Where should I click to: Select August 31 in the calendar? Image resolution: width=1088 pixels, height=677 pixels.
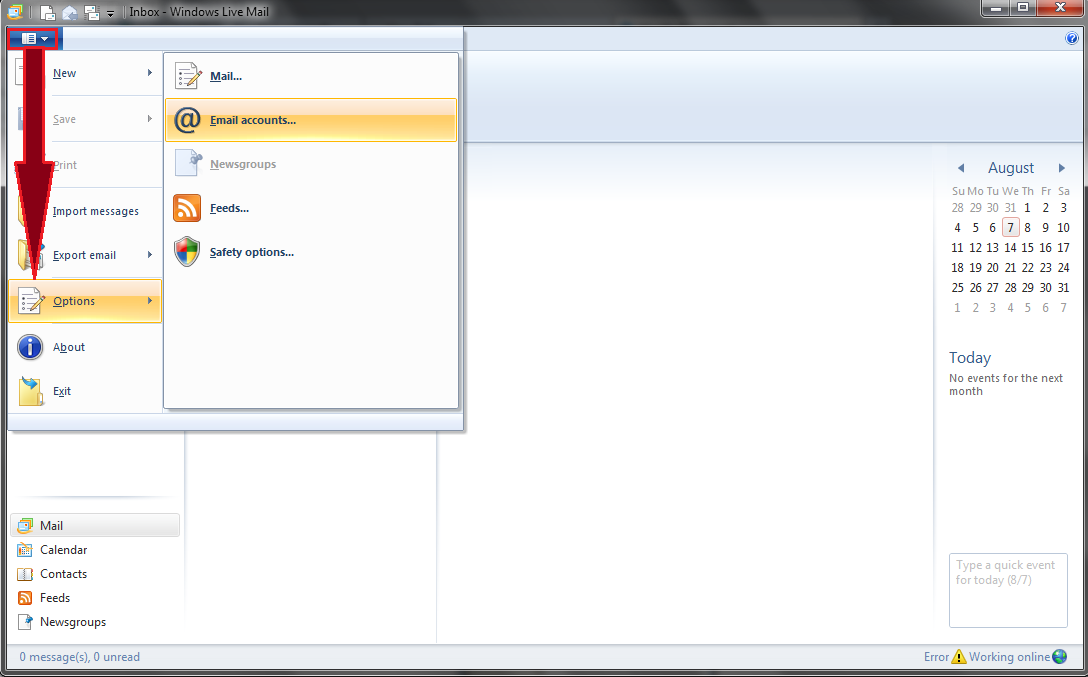(x=1063, y=287)
